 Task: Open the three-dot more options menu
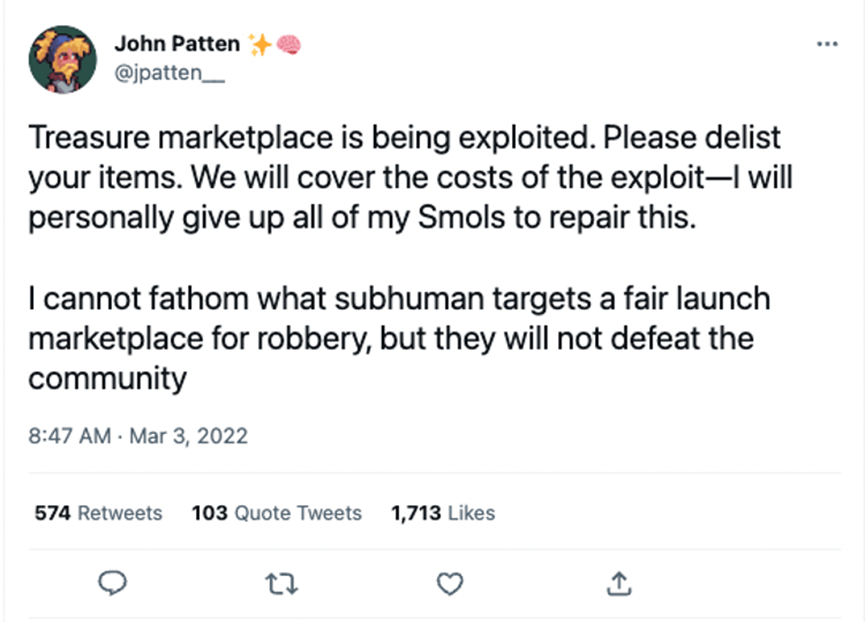pyautogui.click(x=826, y=44)
